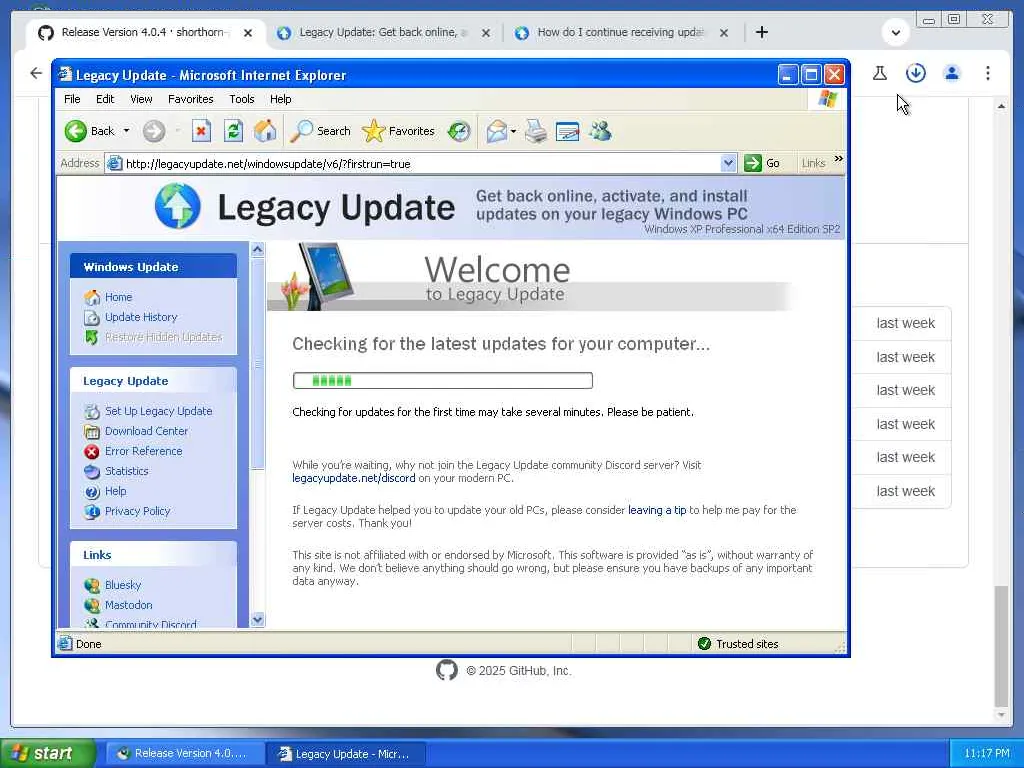Open the Windows Start button
The width and height of the screenshot is (1024, 768).
[47, 754]
